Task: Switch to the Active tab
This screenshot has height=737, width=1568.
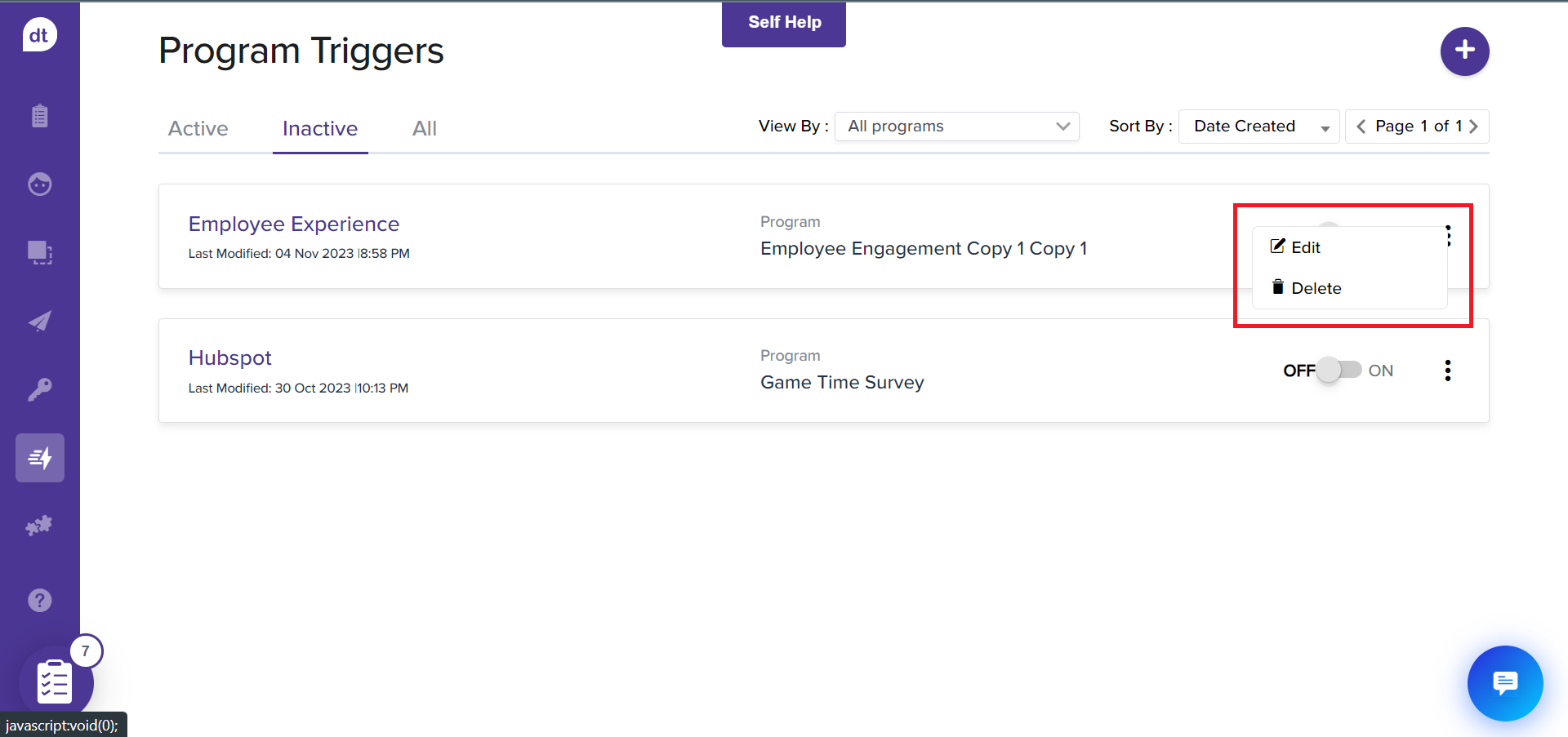Action: tap(198, 129)
